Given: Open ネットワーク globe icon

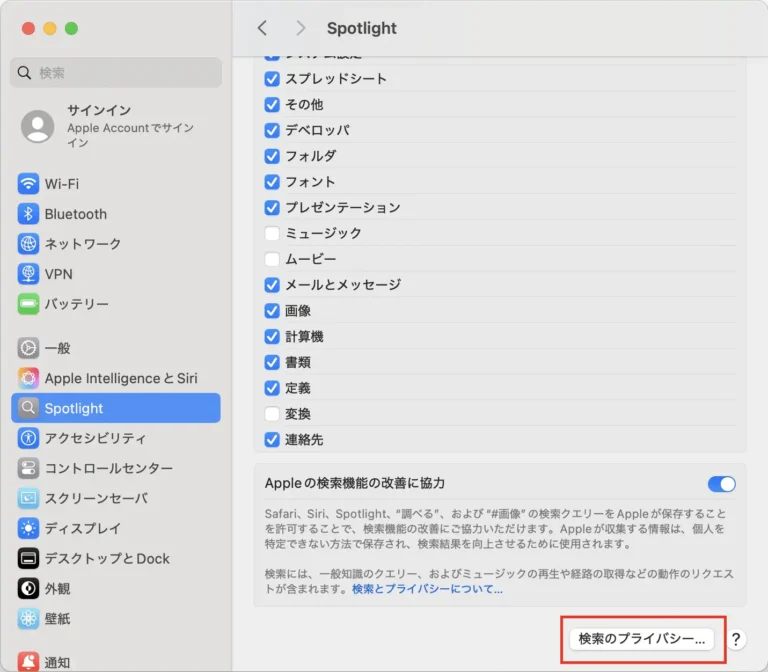Looking at the screenshot, I should tap(28, 244).
